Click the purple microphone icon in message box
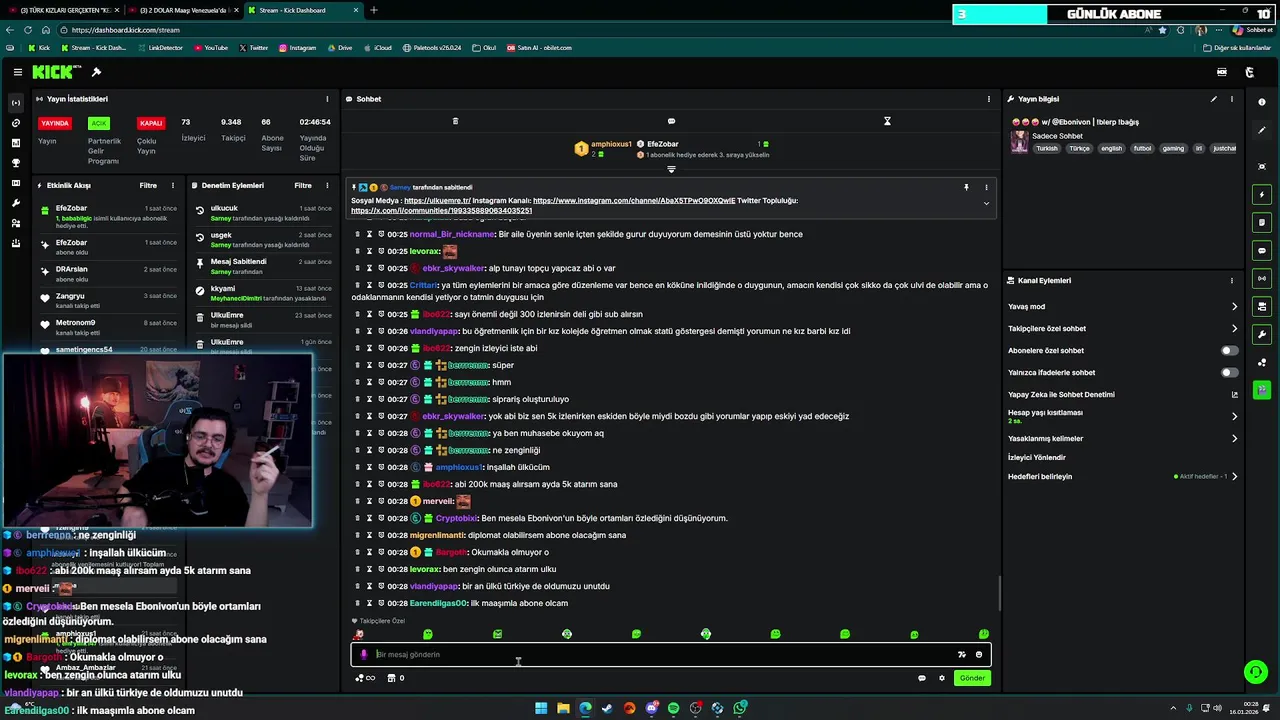This screenshot has width=1280, height=720. coord(364,654)
